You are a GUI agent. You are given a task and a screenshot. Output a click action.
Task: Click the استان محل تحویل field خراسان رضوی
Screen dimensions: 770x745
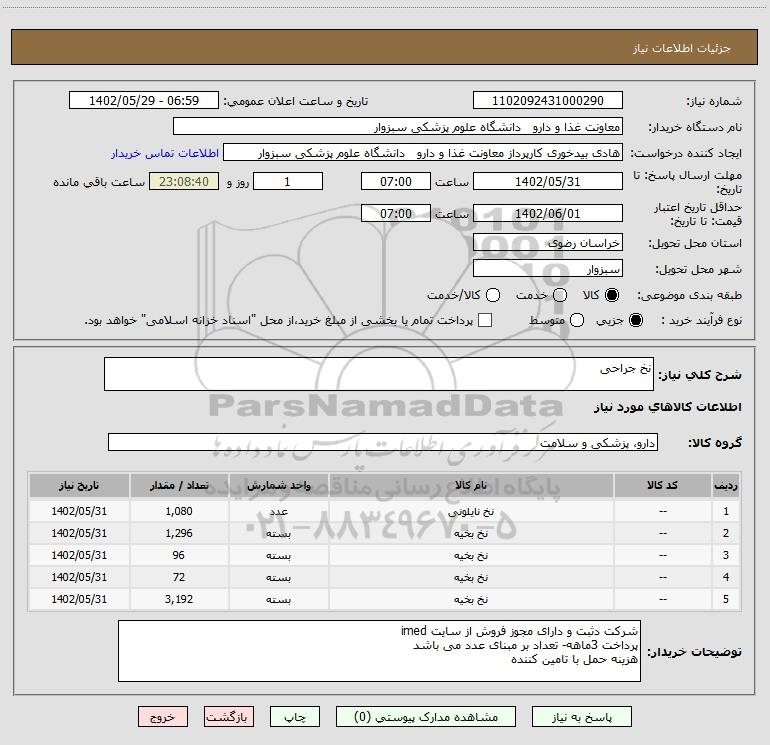[x=548, y=242]
